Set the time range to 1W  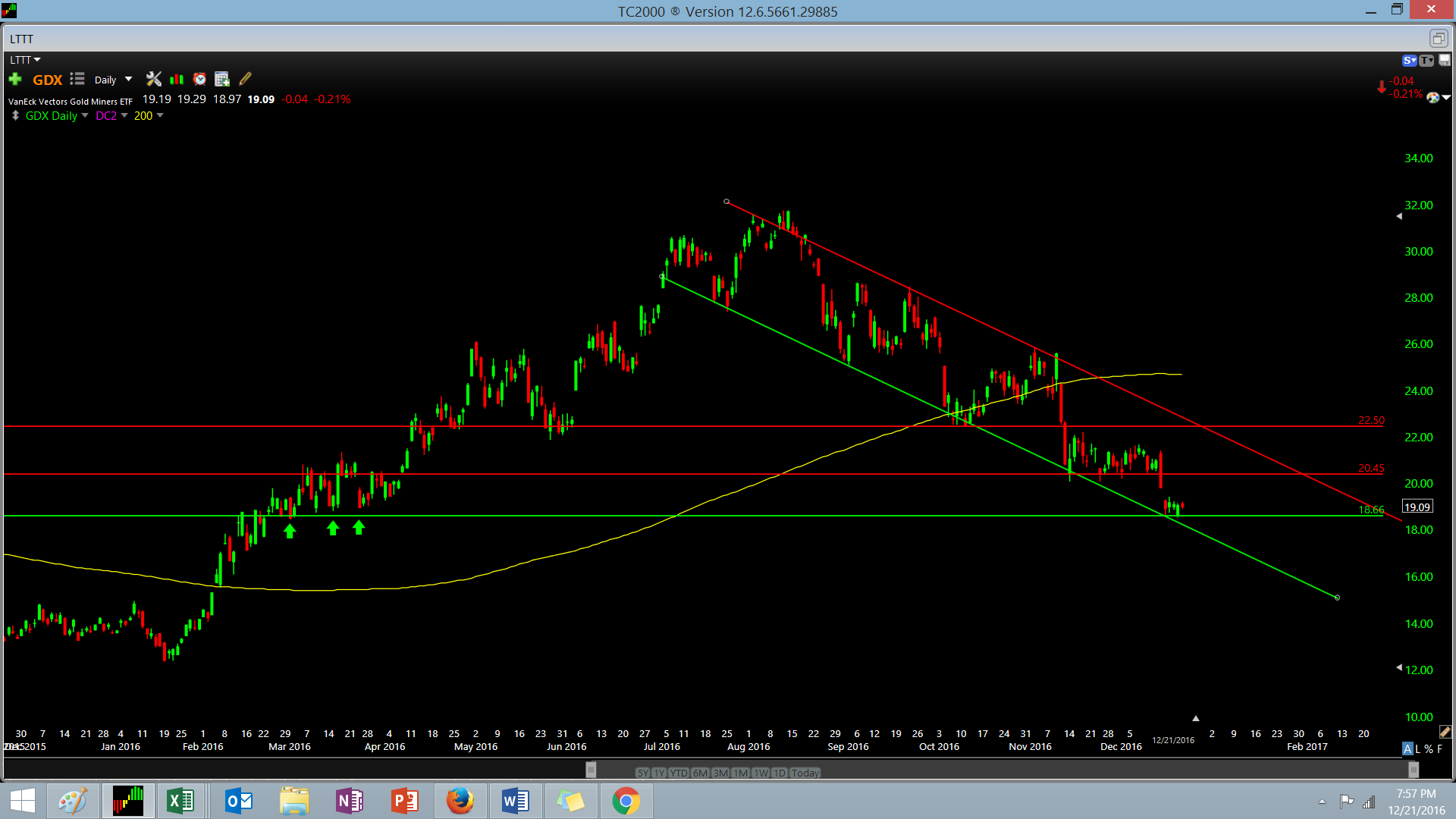(x=761, y=773)
